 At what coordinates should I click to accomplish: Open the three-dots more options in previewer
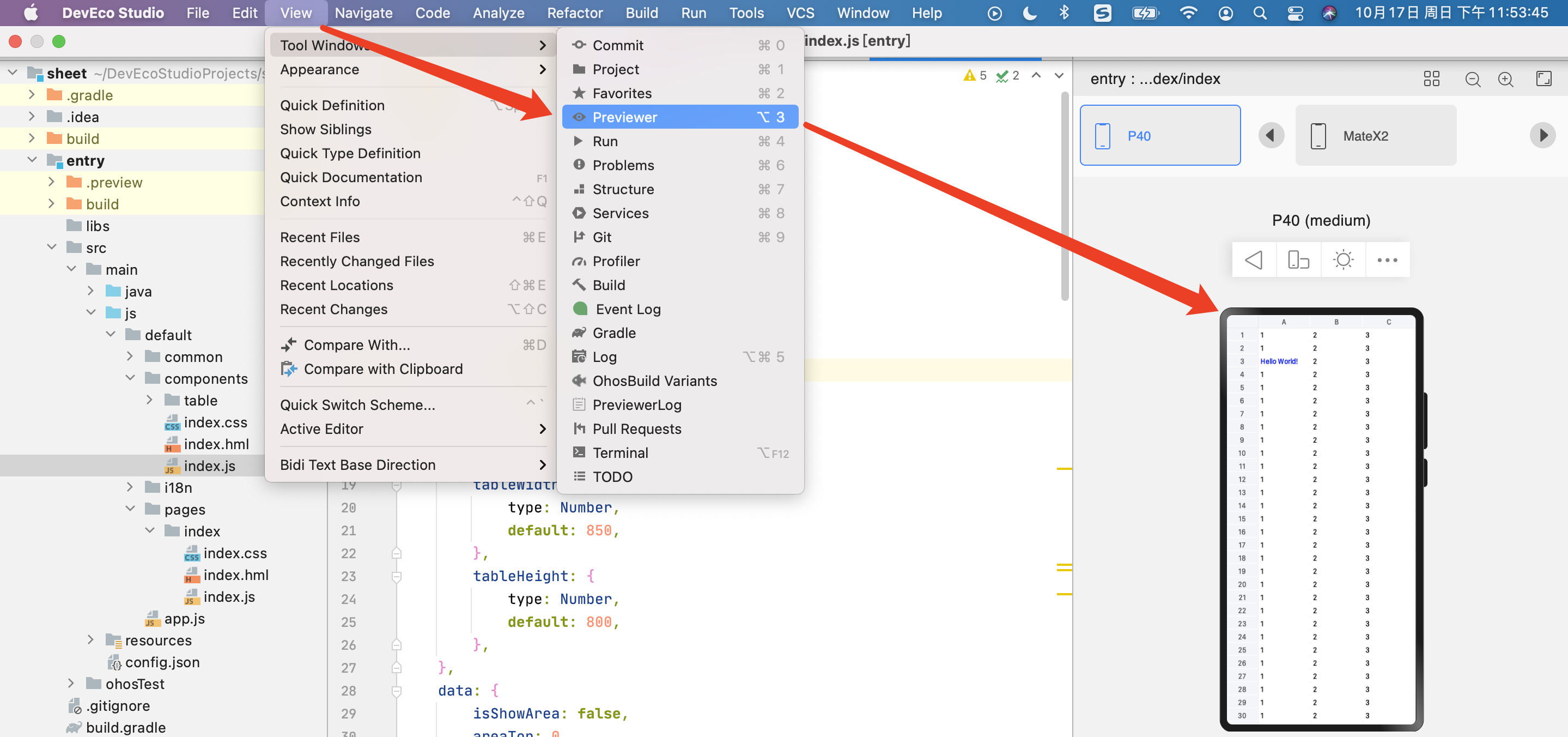tap(1387, 260)
